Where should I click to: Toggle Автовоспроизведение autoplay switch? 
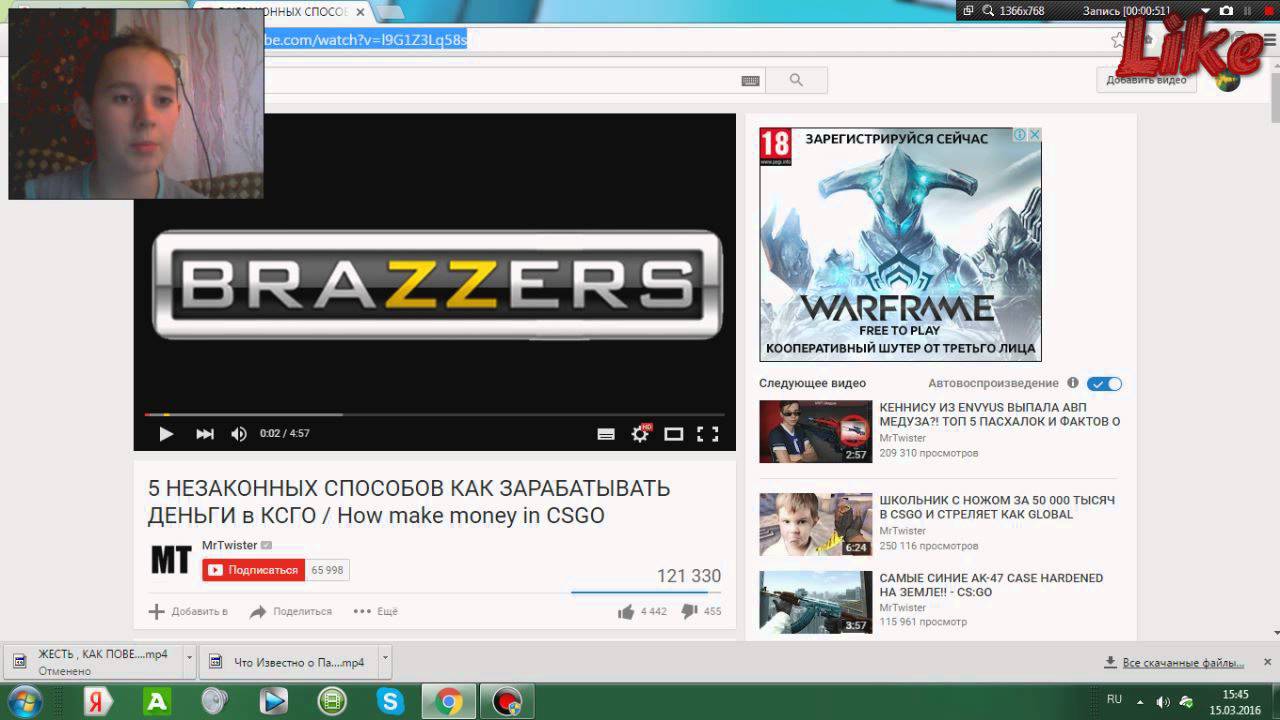point(1105,384)
